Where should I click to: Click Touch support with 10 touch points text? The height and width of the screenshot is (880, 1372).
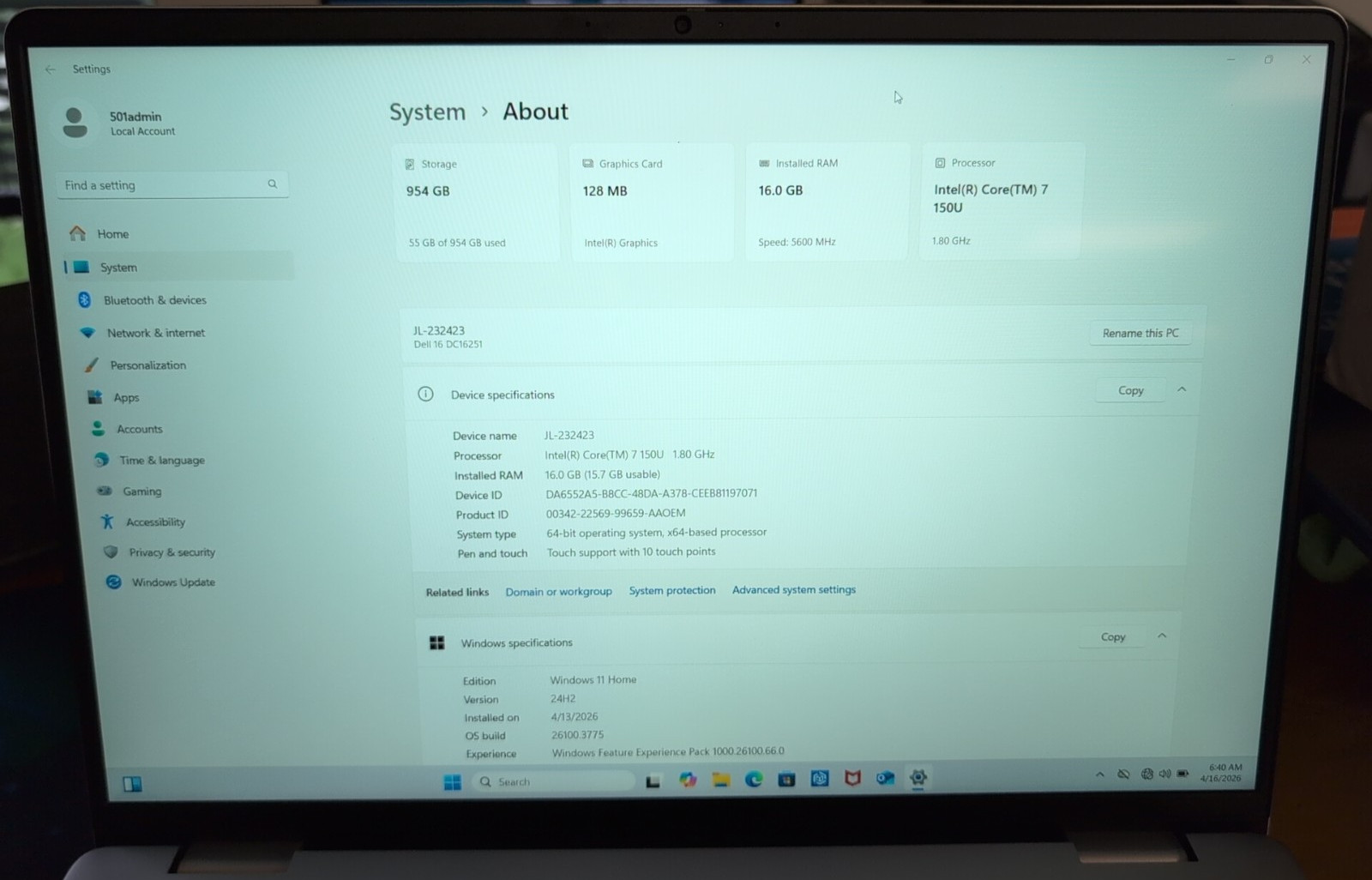[x=630, y=552]
